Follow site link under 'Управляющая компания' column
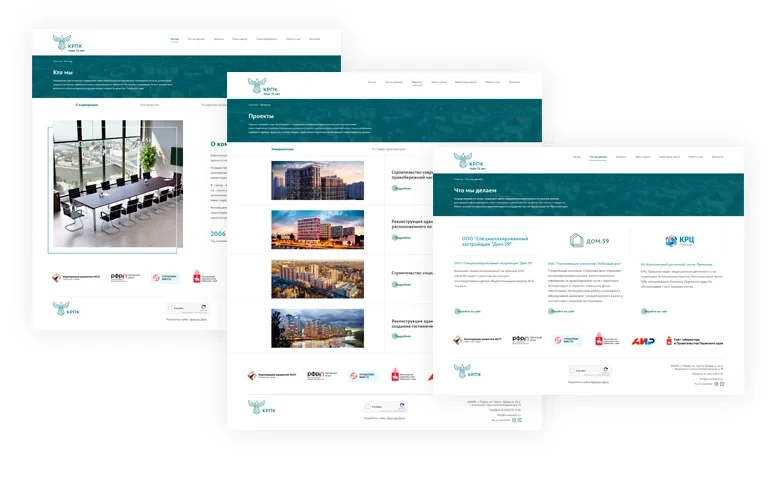 click(561, 311)
